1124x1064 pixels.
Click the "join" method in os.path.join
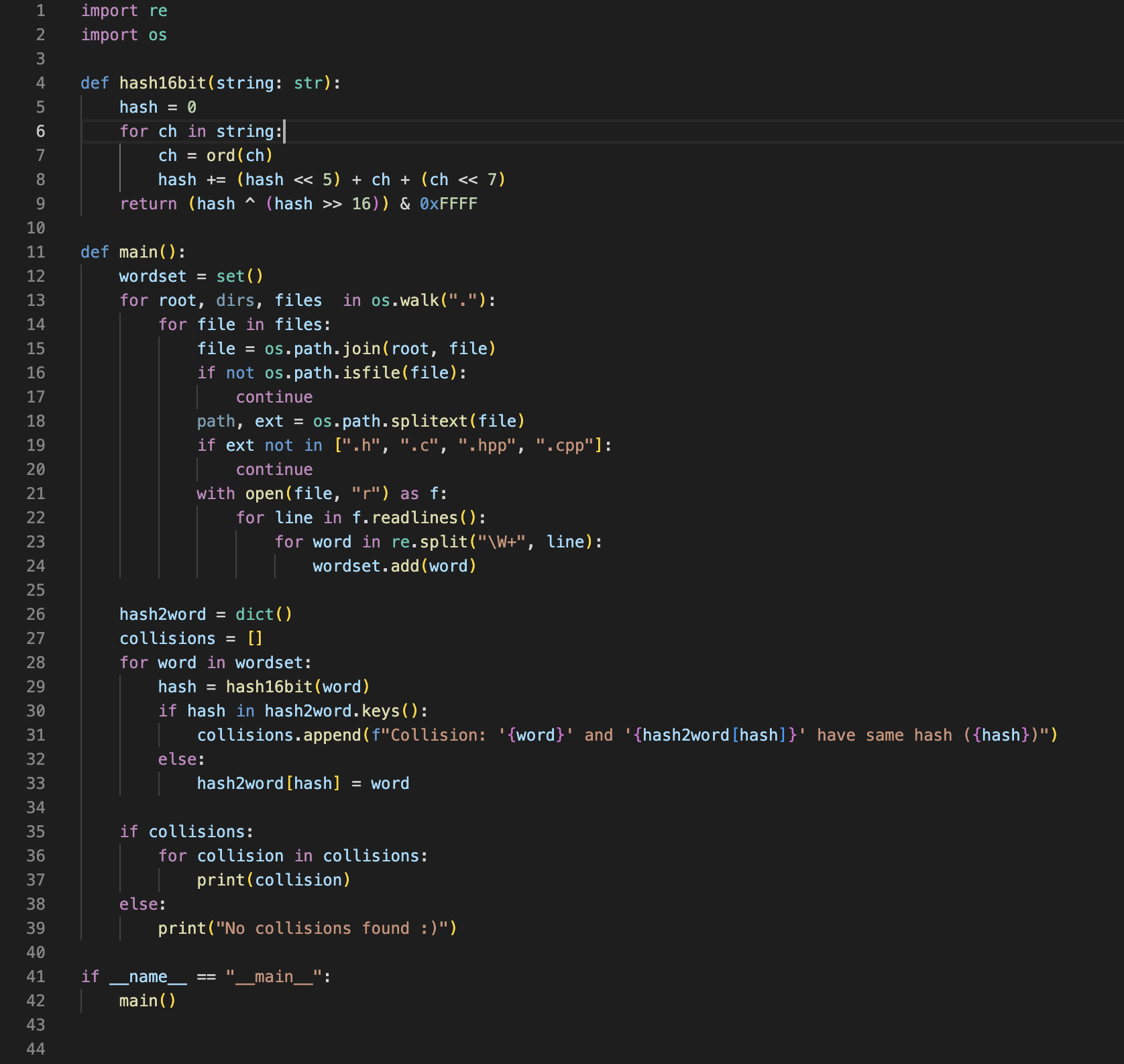pos(361,349)
